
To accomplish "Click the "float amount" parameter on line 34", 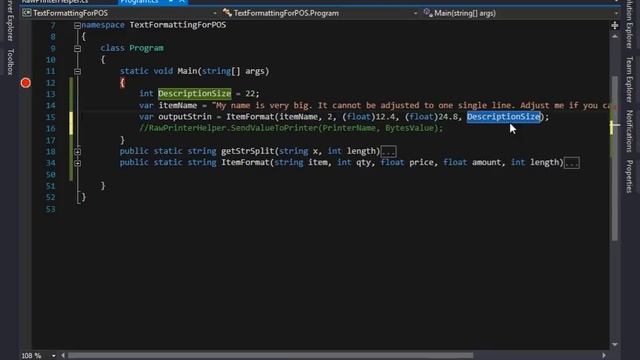I will (x=473, y=162).
